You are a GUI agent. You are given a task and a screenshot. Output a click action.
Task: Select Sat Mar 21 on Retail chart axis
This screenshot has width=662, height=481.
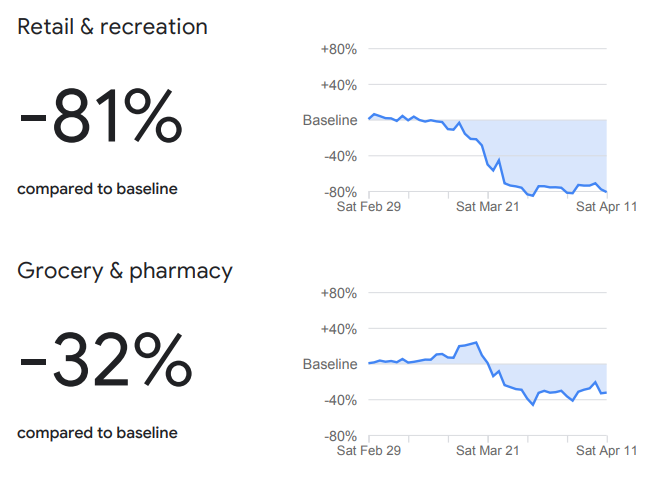(x=488, y=207)
